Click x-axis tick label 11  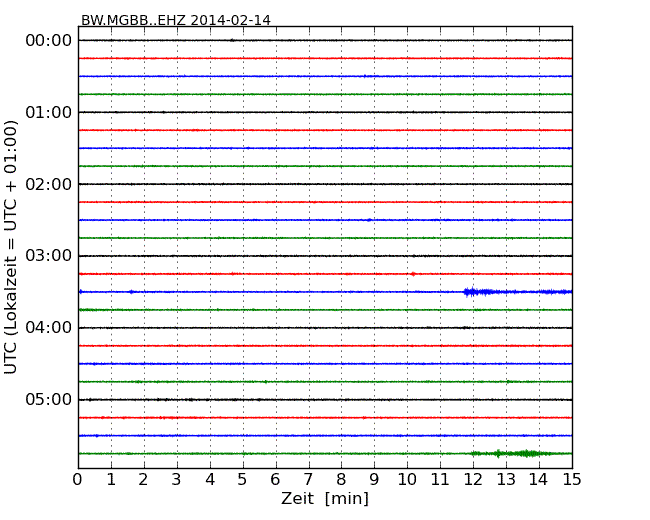pyautogui.click(x=440, y=480)
